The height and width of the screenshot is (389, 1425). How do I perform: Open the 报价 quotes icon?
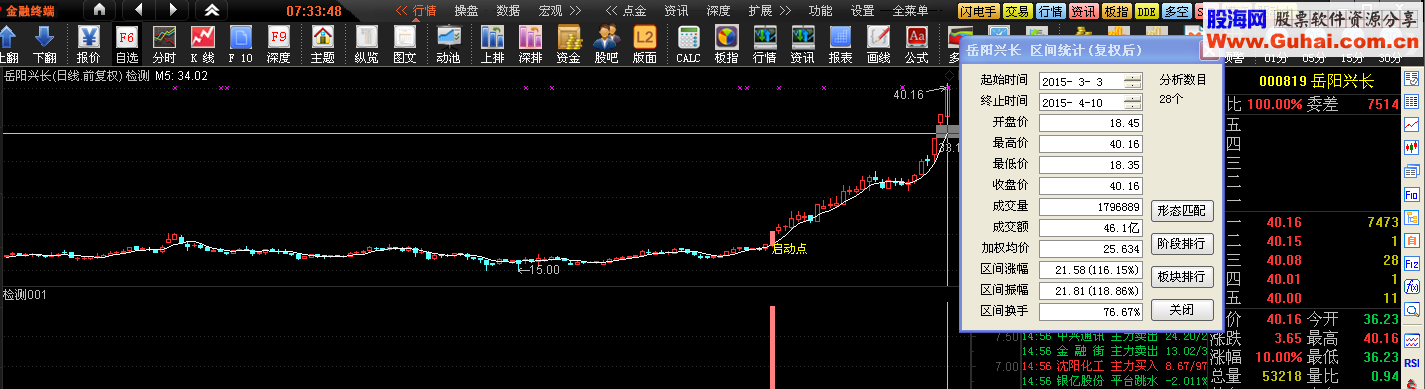click(88, 38)
